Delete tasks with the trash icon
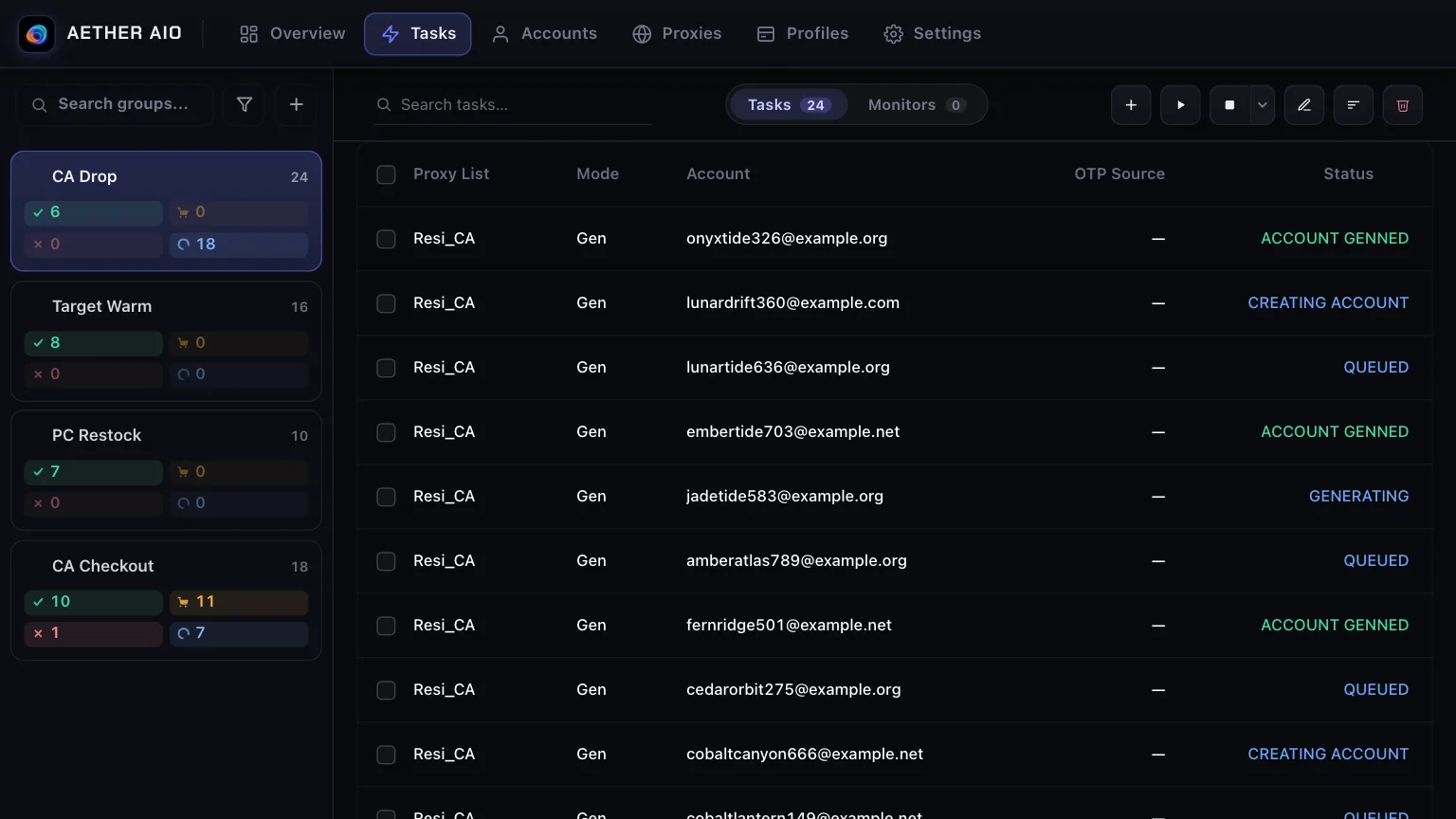The image size is (1456, 819). [1403, 105]
